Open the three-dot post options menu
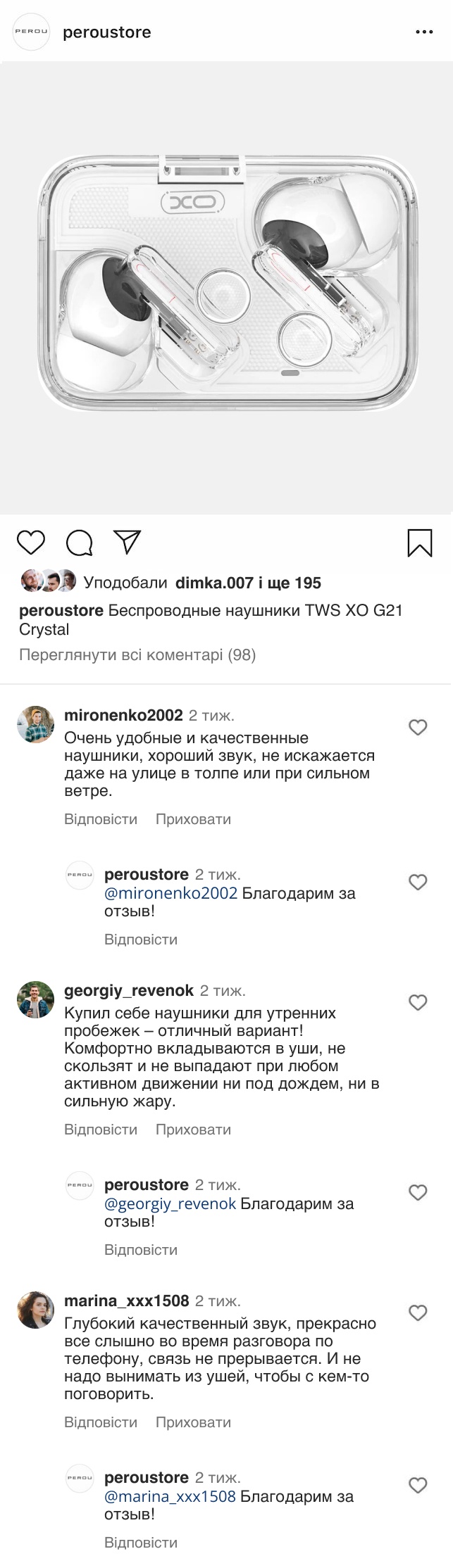 424,32
